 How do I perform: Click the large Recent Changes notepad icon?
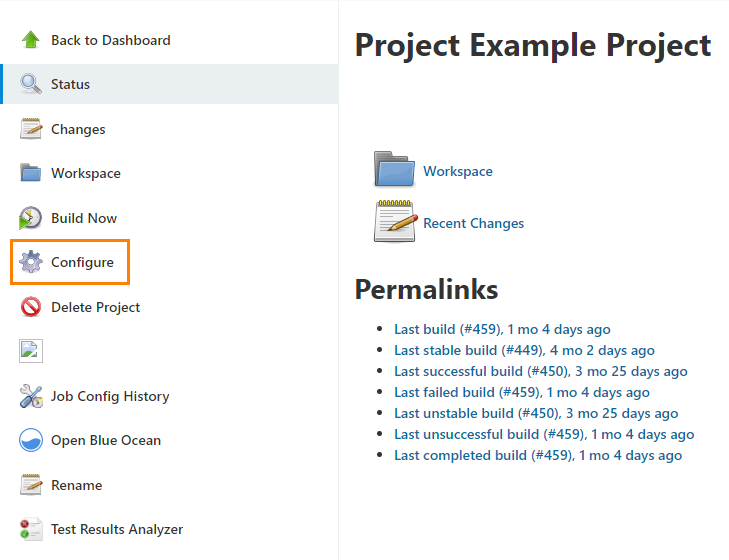(x=395, y=221)
